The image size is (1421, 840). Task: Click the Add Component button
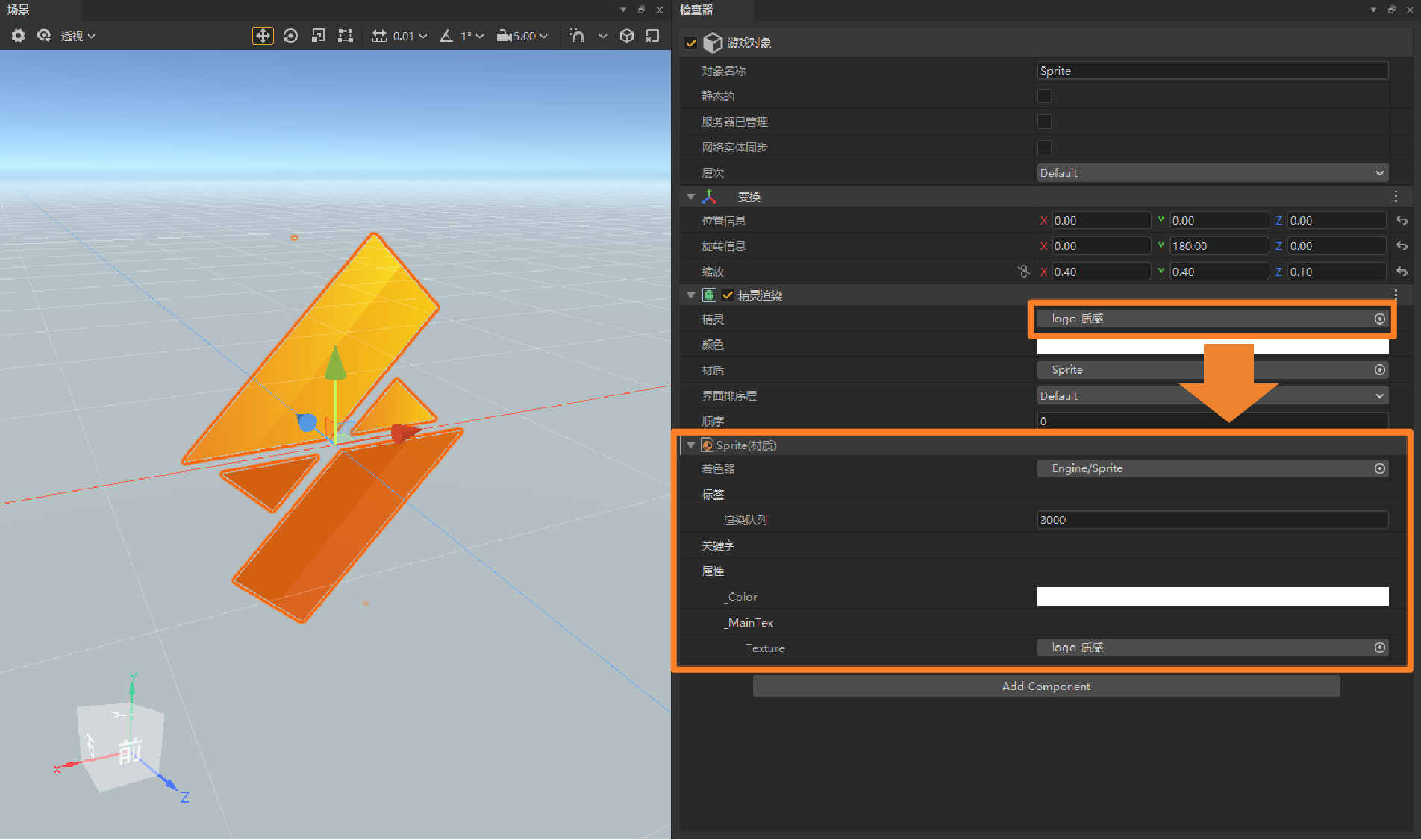(x=1046, y=686)
